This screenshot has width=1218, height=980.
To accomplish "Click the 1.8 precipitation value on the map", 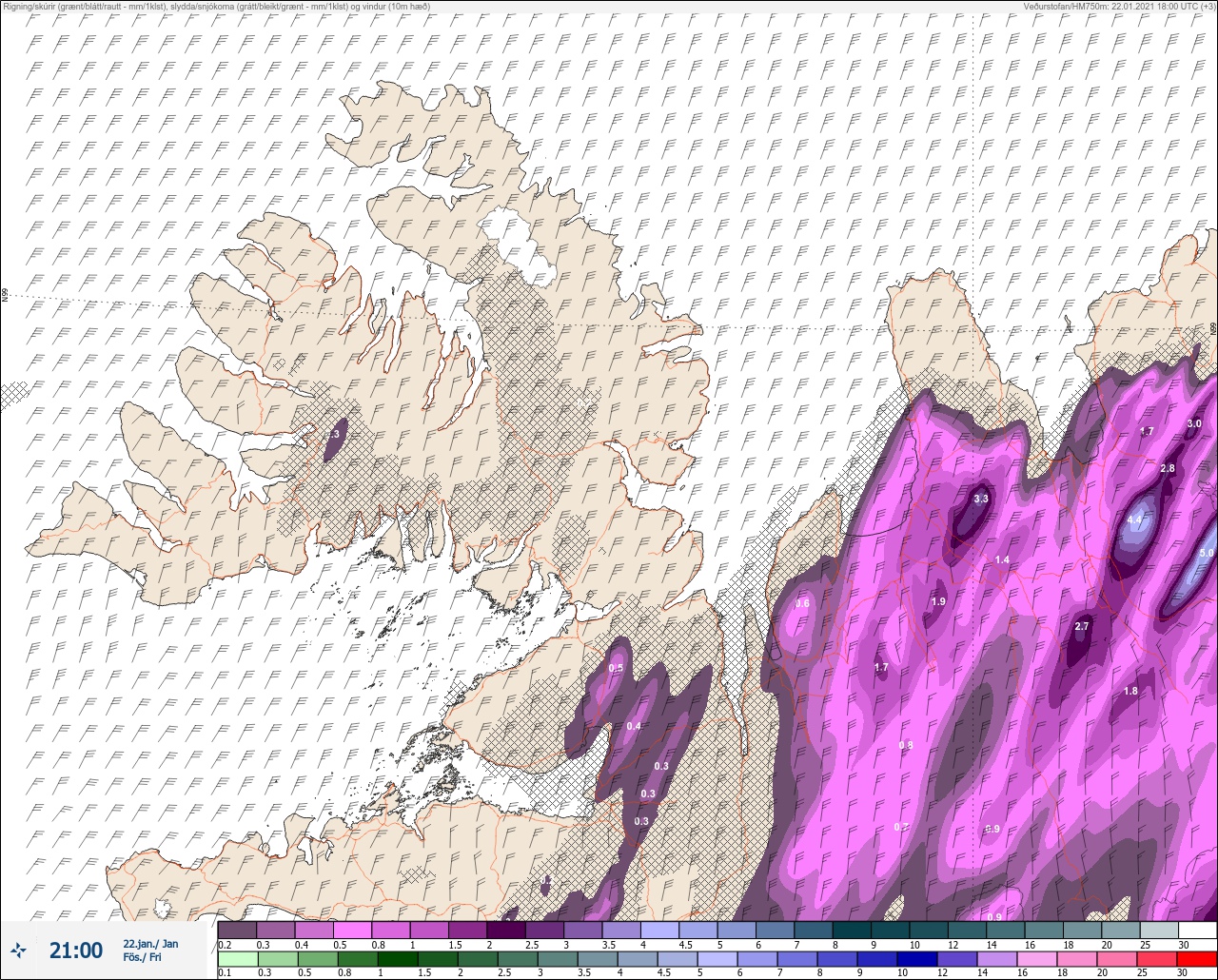I will pyautogui.click(x=1130, y=691).
